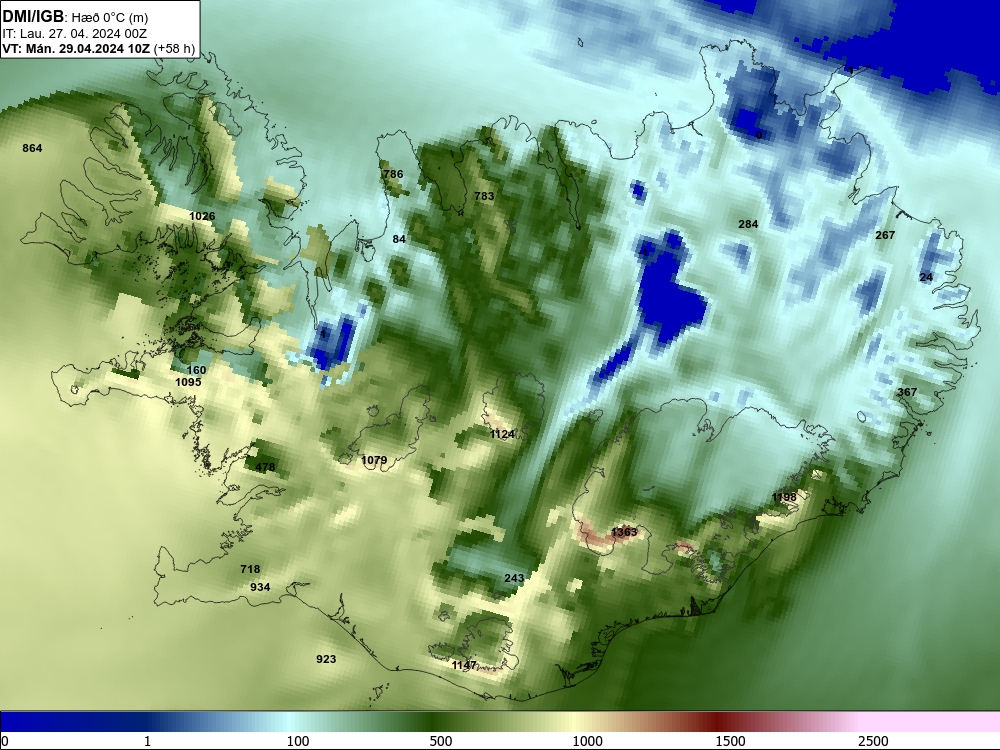
Task: Click the 1095 map value
Action: (x=188, y=383)
